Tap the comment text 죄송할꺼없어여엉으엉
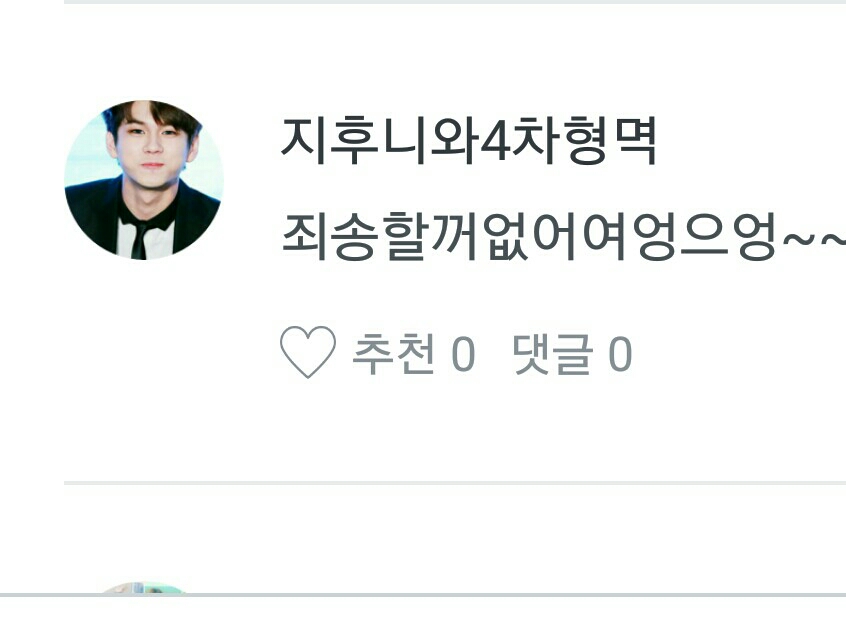The height and width of the screenshot is (635, 846). 529,237
